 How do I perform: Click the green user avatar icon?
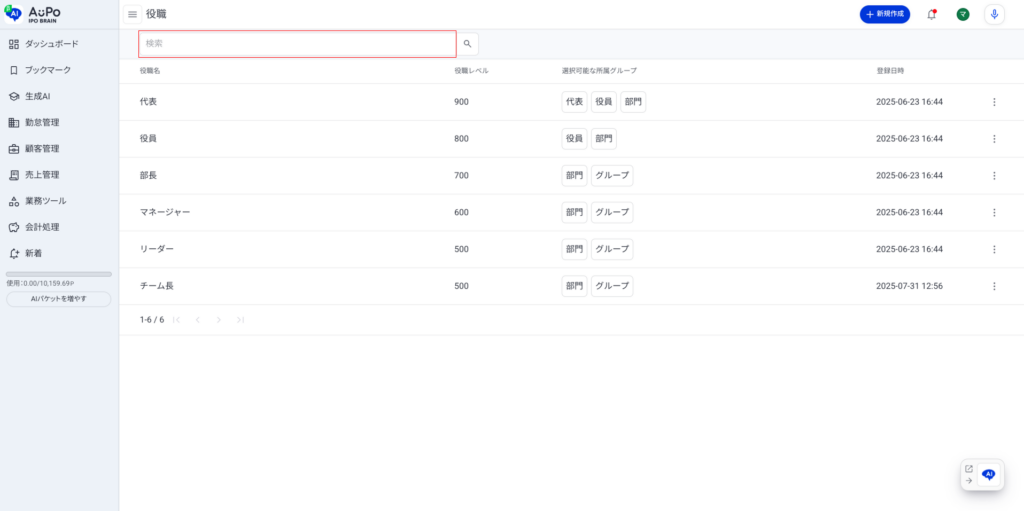click(962, 14)
